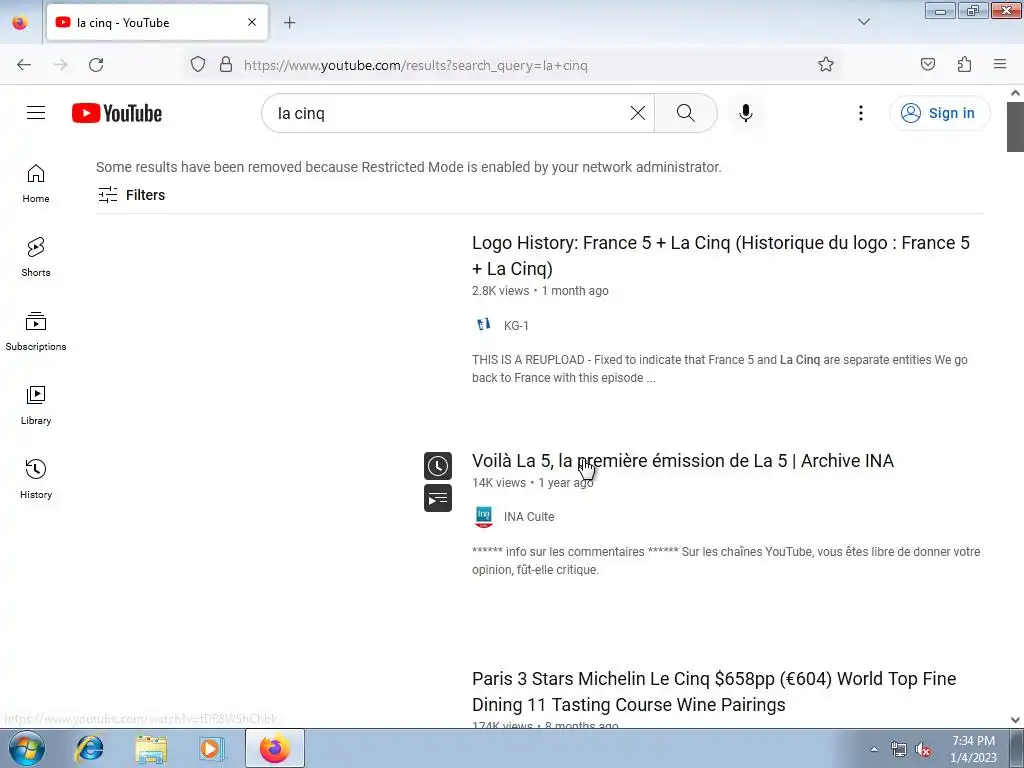
Task: Visit INA Culte channel name
Action: pyautogui.click(x=529, y=517)
